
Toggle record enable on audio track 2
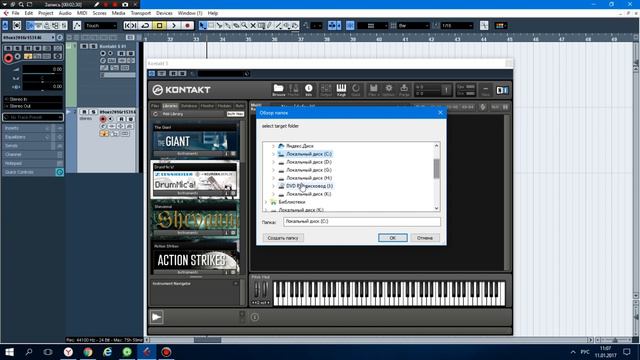pos(103,119)
